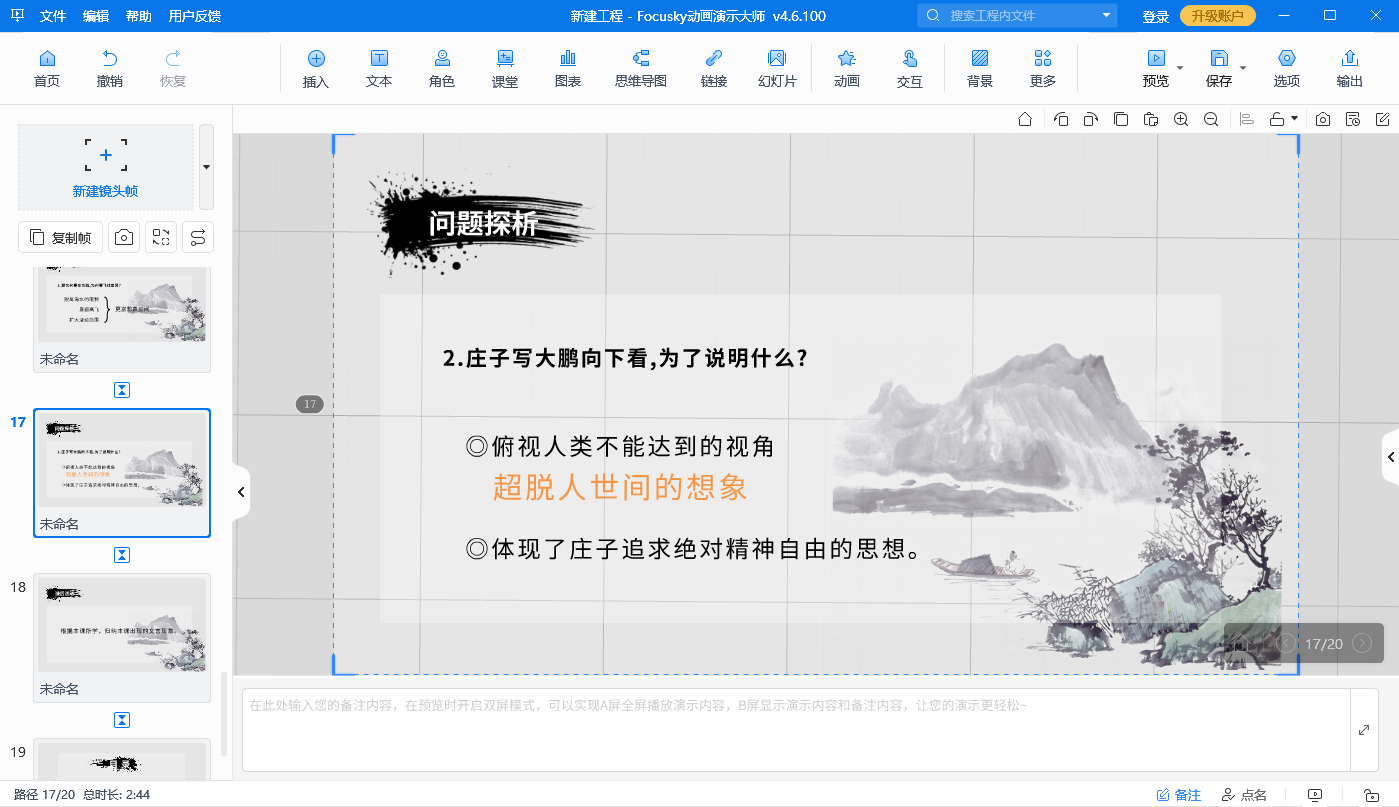
Task: Click the pin icon in title bar
Action: (18, 16)
